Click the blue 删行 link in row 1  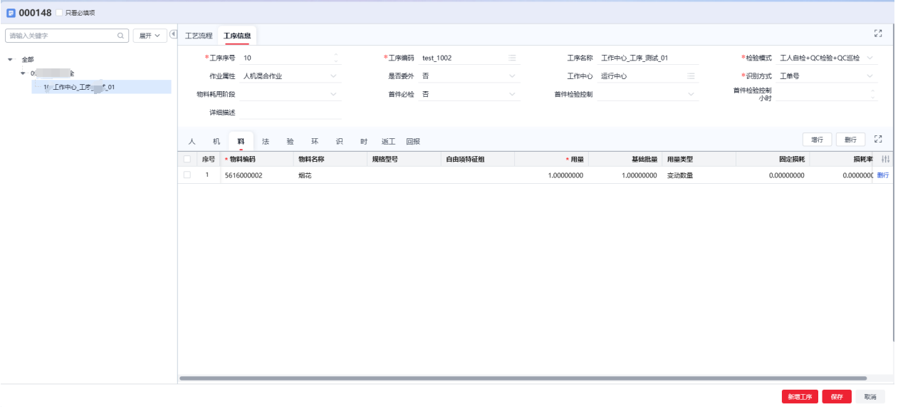pos(883,175)
